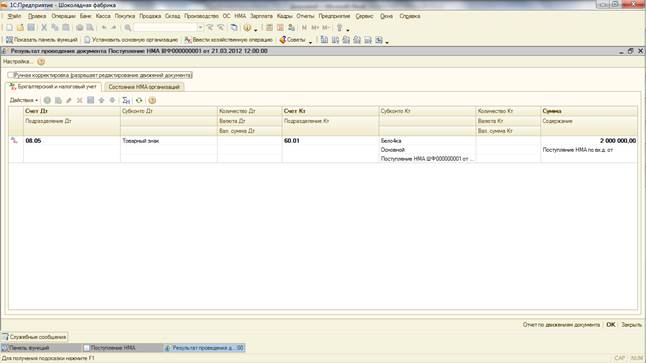Select the Товарный знак cell
The height and width of the screenshot is (363, 646).
169,141
